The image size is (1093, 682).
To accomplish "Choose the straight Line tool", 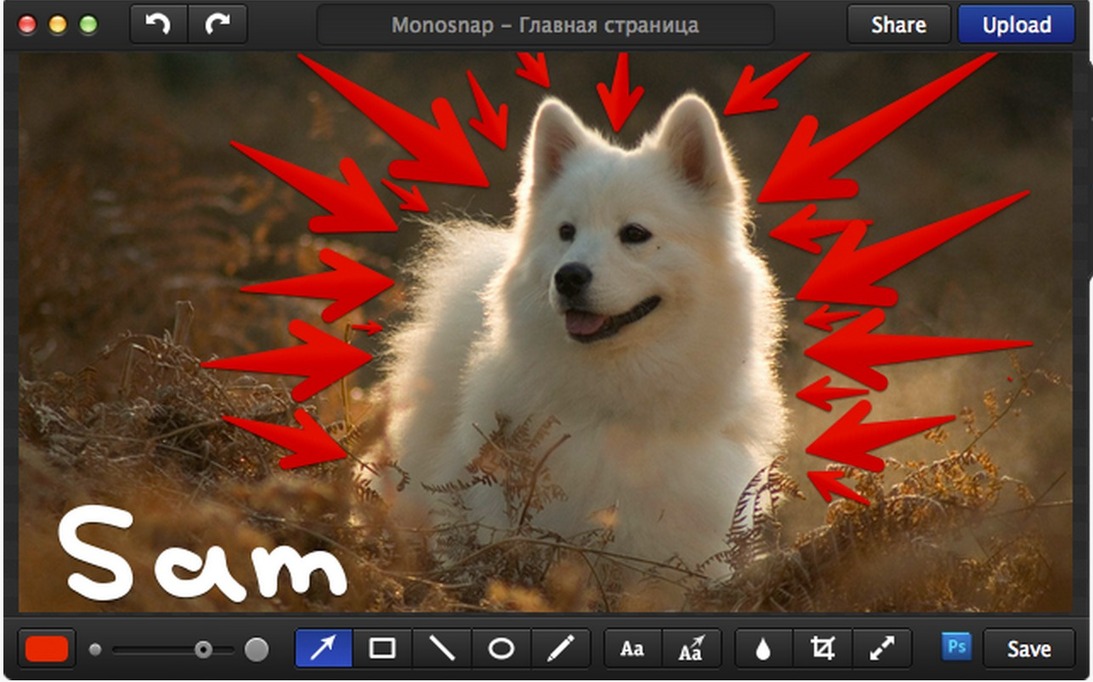I will click(x=442, y=648).
